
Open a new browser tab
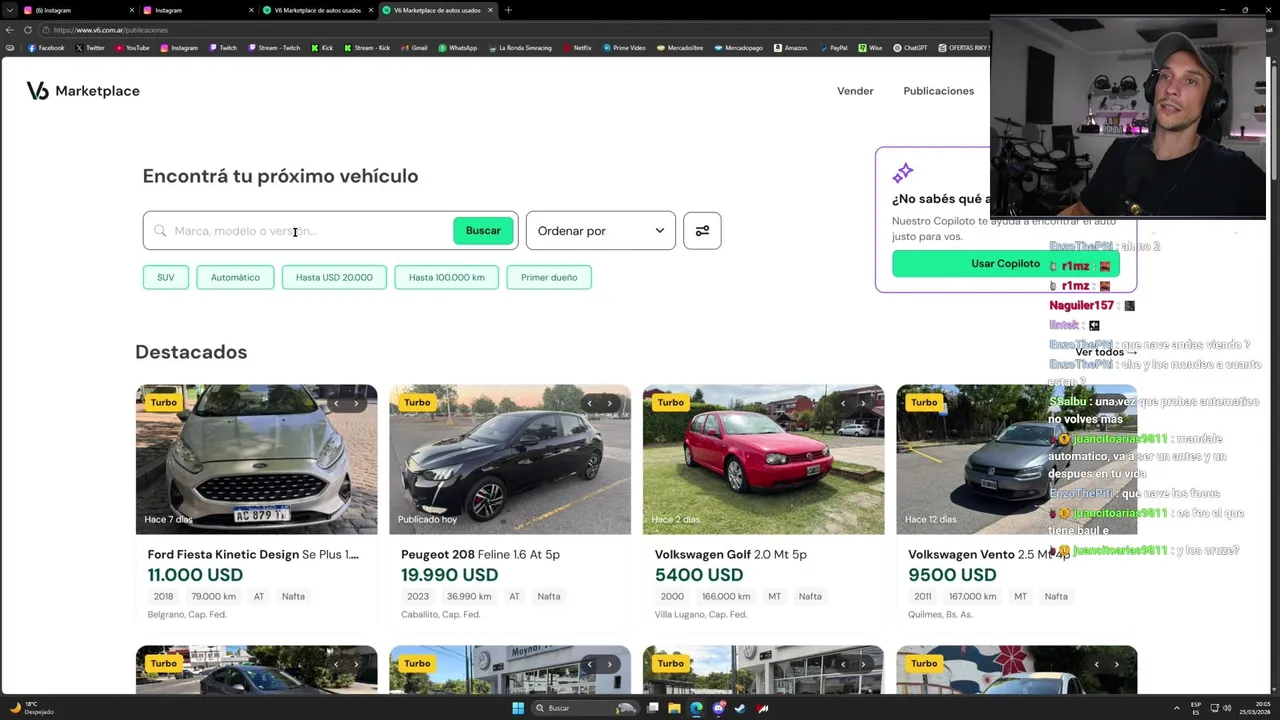(x=508, y=10)
